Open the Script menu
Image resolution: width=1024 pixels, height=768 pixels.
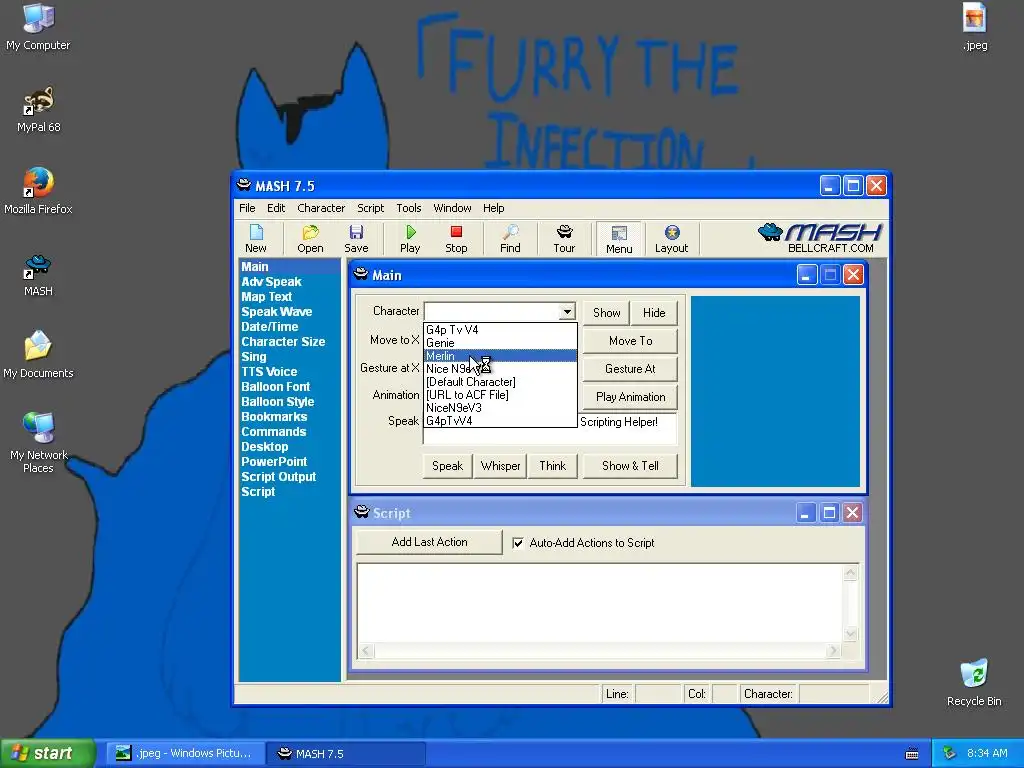click(370, 208)
